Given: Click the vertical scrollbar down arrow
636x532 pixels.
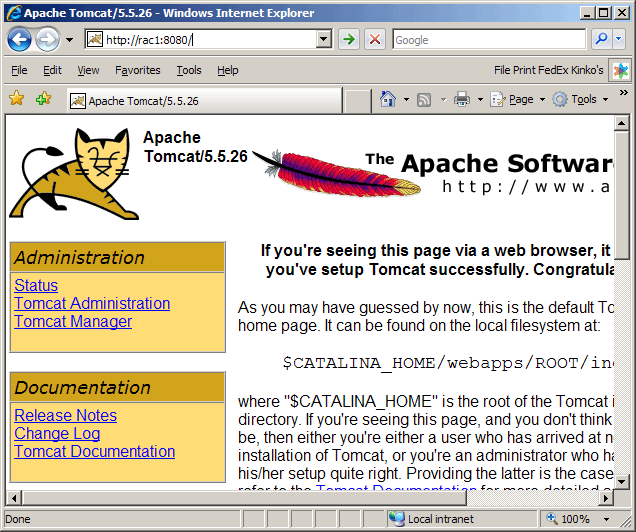Looking at the screenshot, I should pos(621,482).
